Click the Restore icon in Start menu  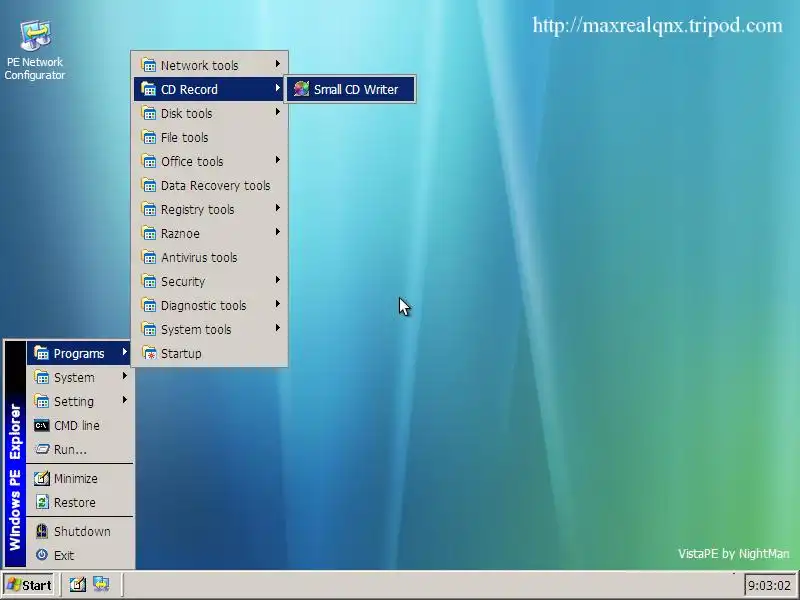[41, 502]
